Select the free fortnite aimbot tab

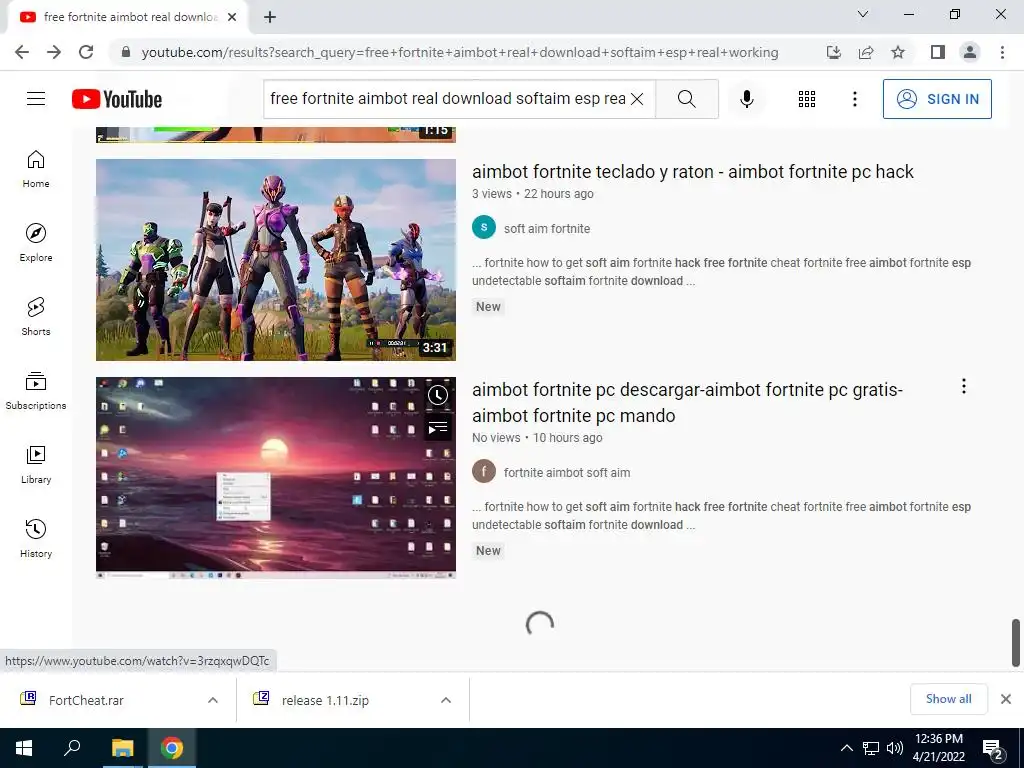[x=127, y=17]
